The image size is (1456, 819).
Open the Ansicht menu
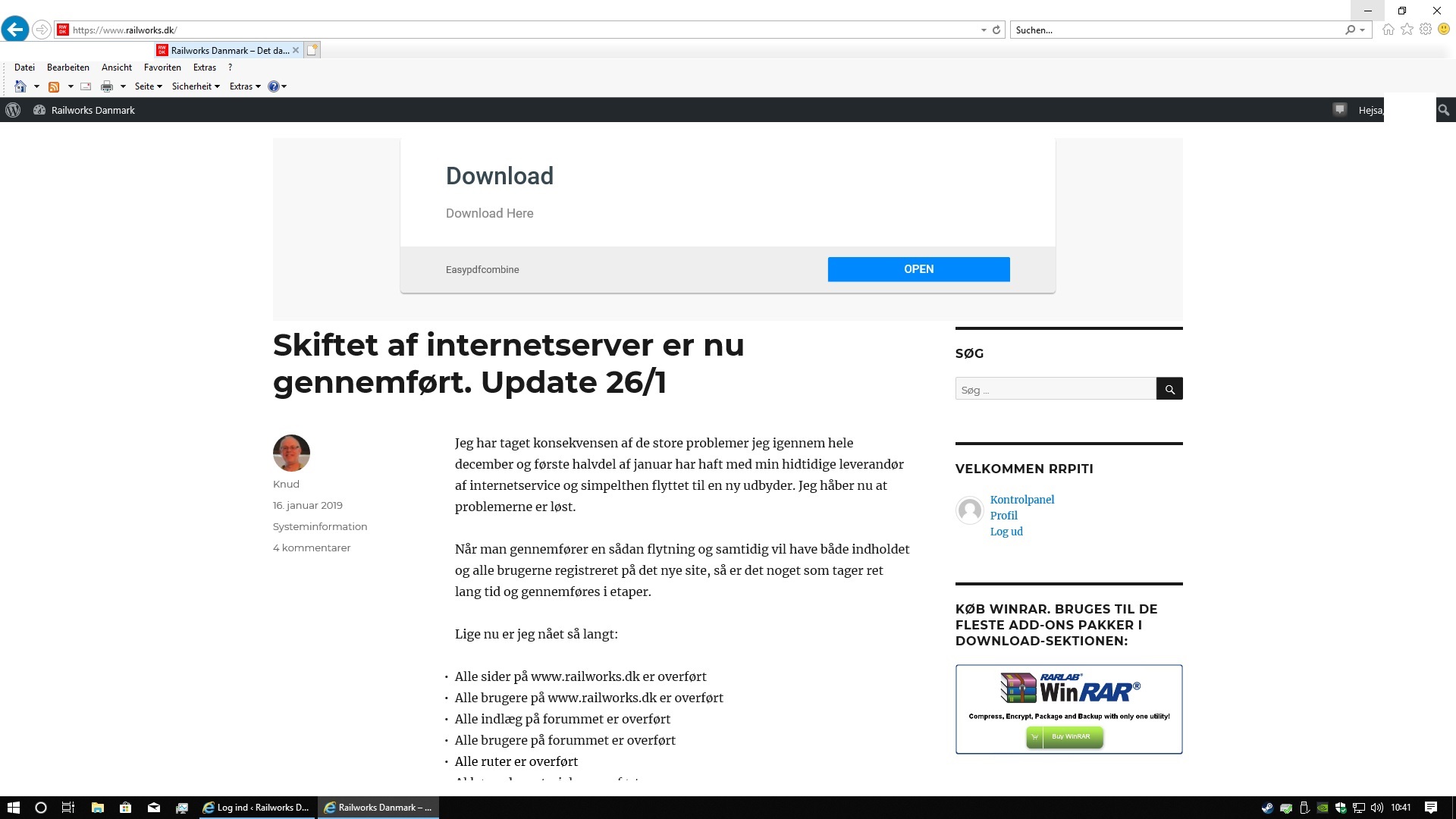117,67
